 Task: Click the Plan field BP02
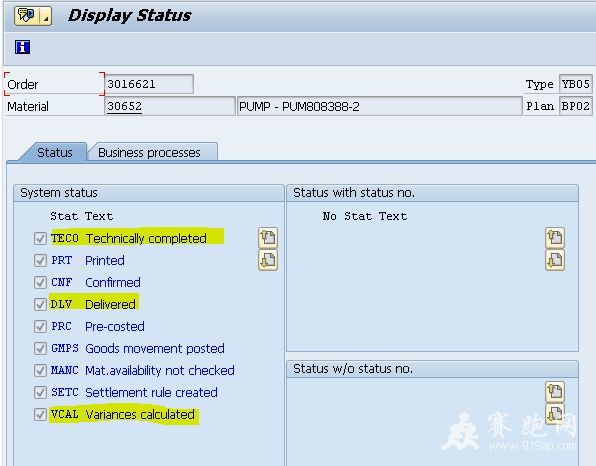pyautogui.click(x=576, y=106)
